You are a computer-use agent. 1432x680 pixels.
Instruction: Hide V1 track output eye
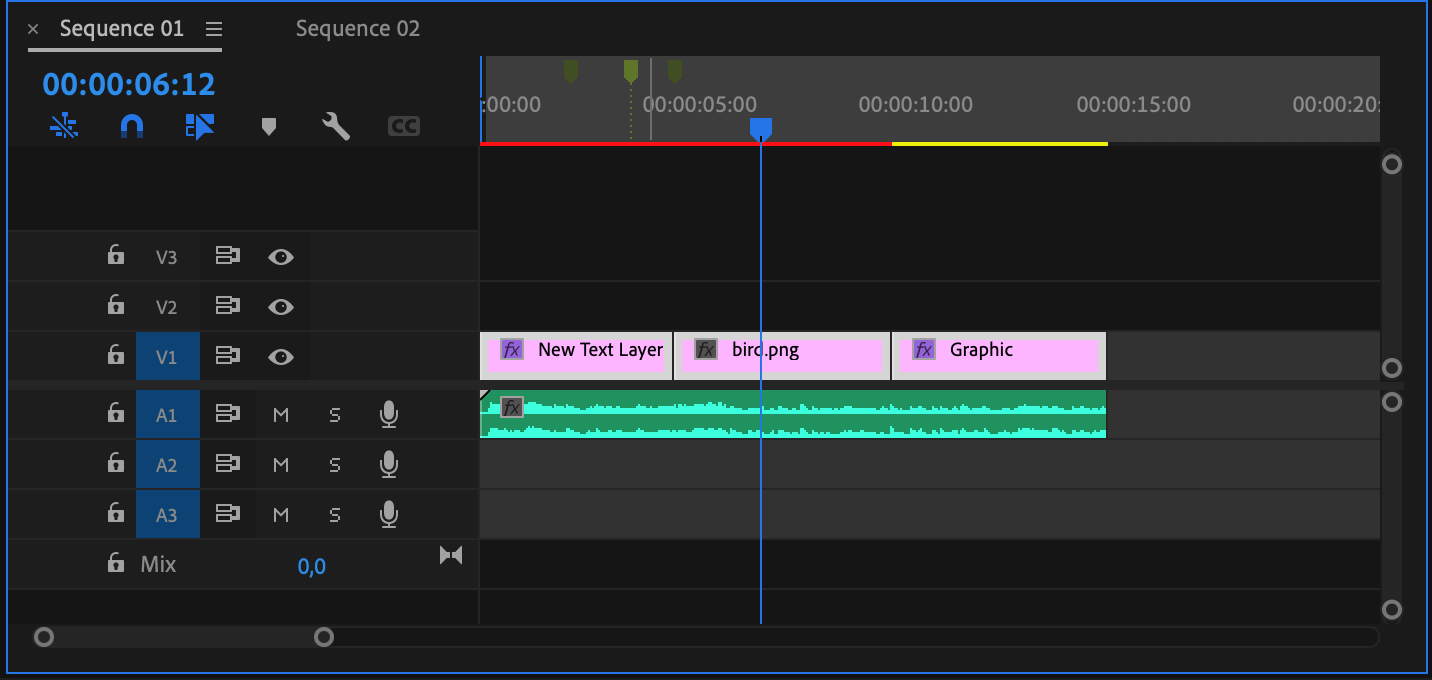tap(281, 357)
